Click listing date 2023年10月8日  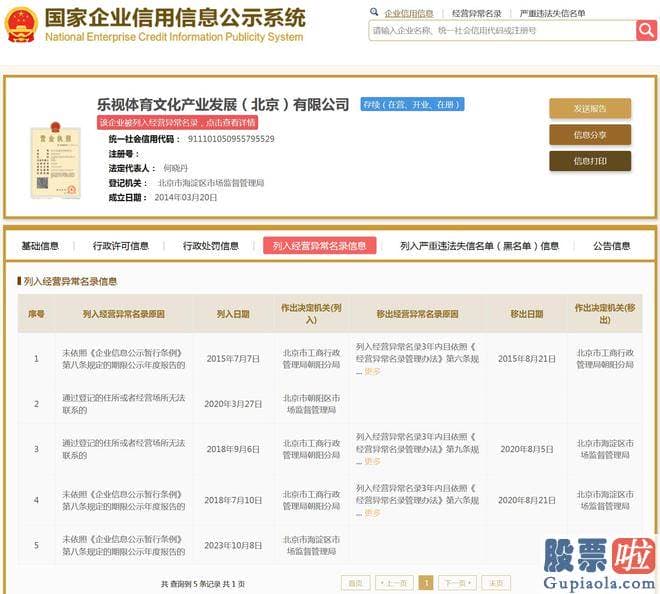pos(233,546)
